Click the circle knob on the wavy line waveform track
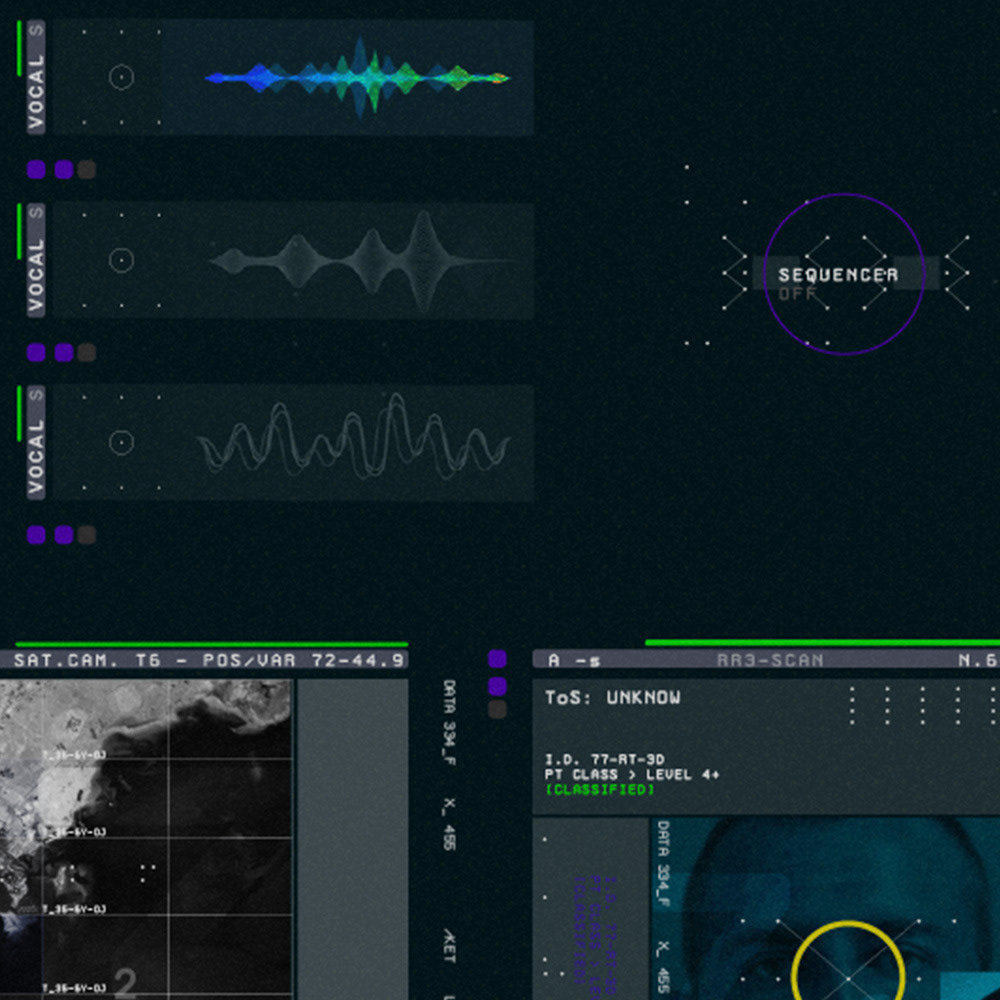Viewport: 1000px width, 1000px height. coord(121,443)
